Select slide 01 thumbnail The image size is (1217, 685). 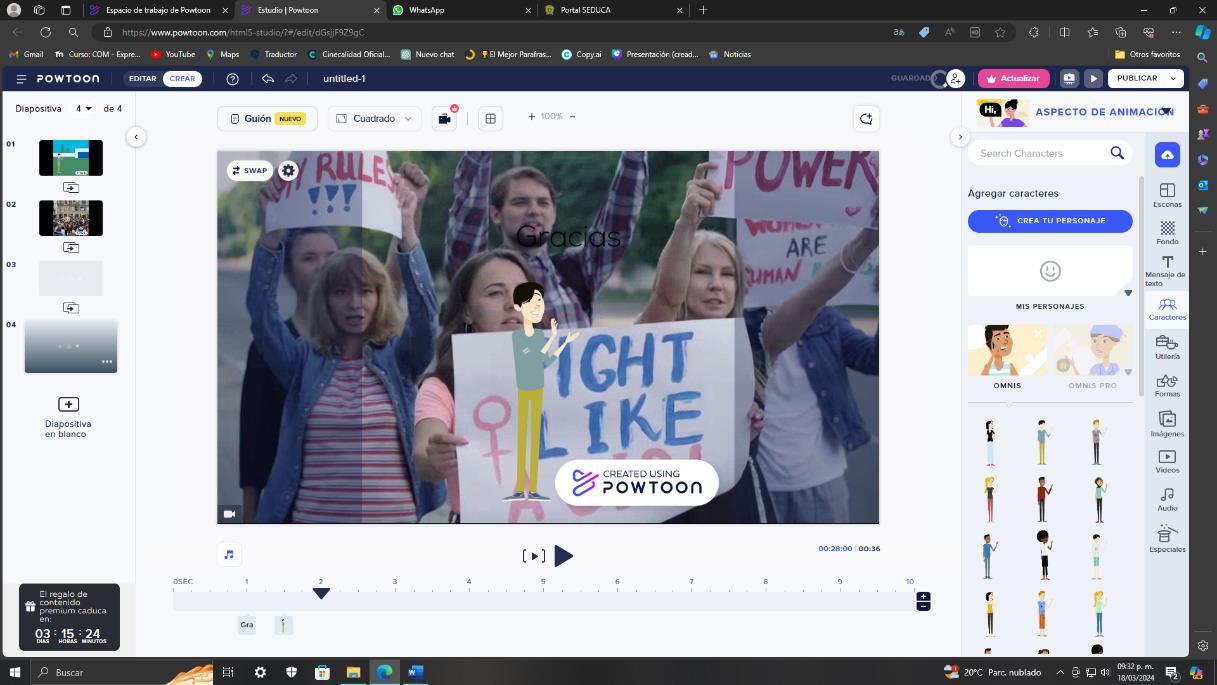(71, 158)
